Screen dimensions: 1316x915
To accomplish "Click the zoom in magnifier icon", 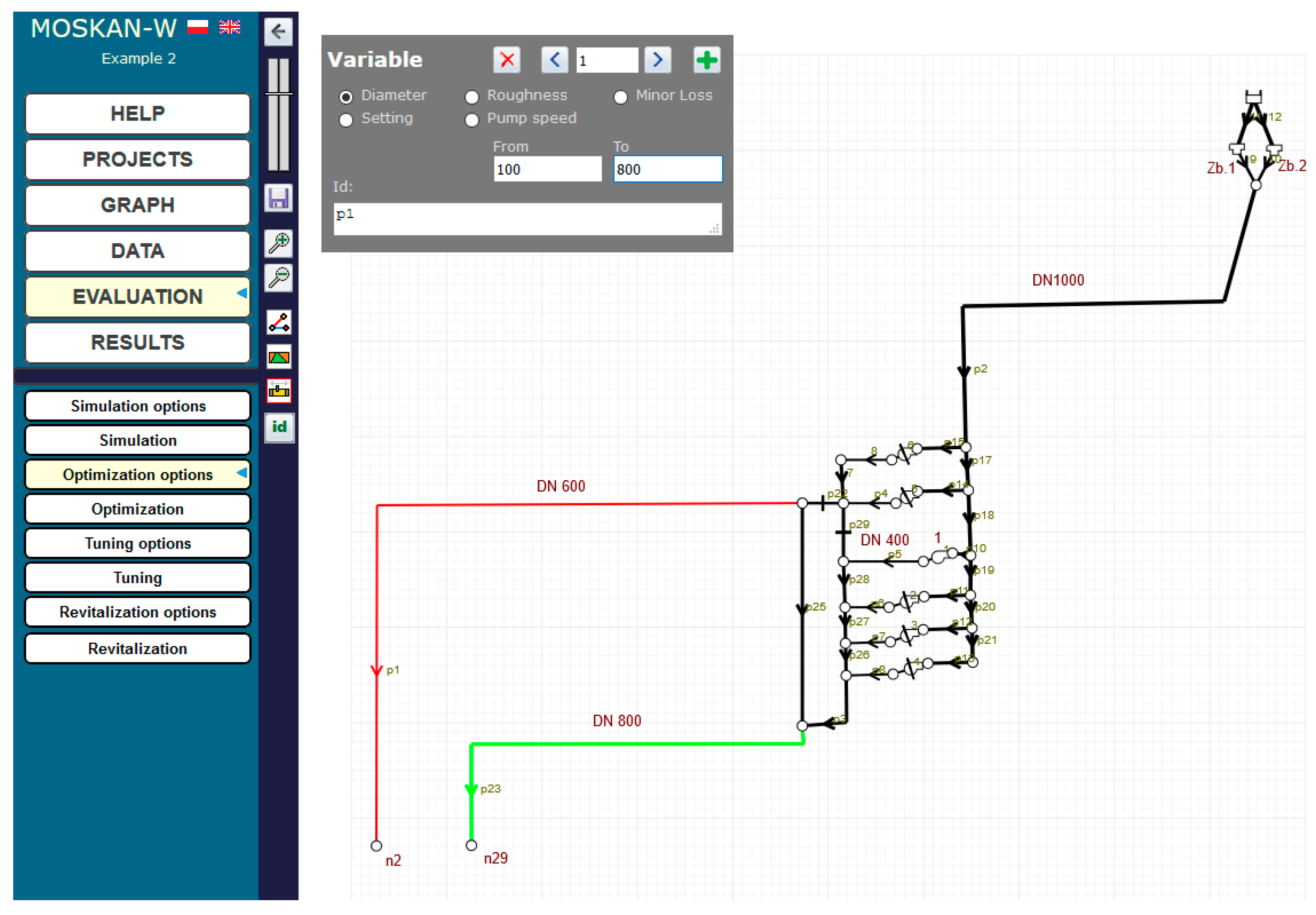I will pyautogui.click(x=279, y=243).
